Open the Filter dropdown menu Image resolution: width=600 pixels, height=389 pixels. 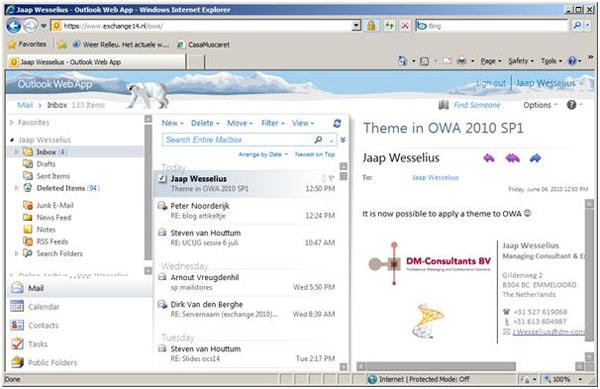[x=273, y=123]
